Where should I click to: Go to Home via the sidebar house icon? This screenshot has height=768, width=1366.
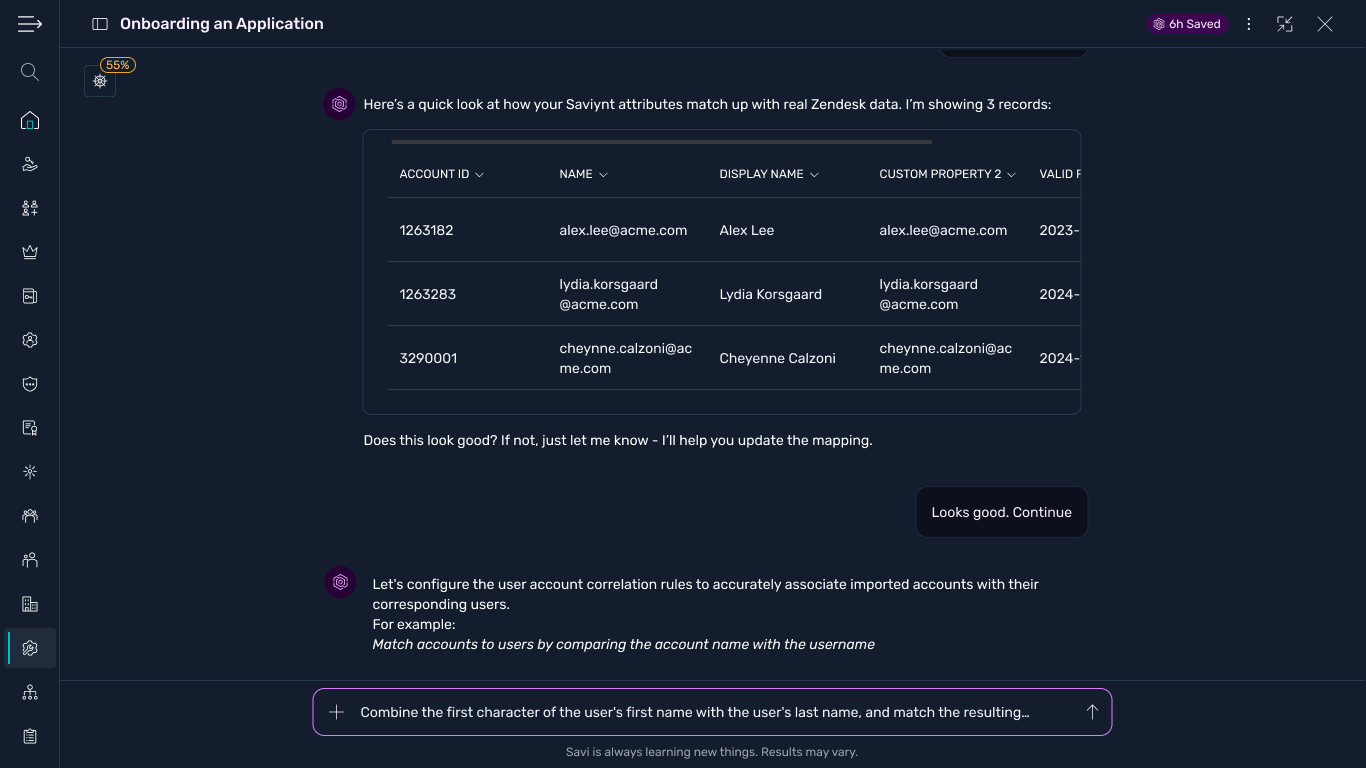point(30,121)
